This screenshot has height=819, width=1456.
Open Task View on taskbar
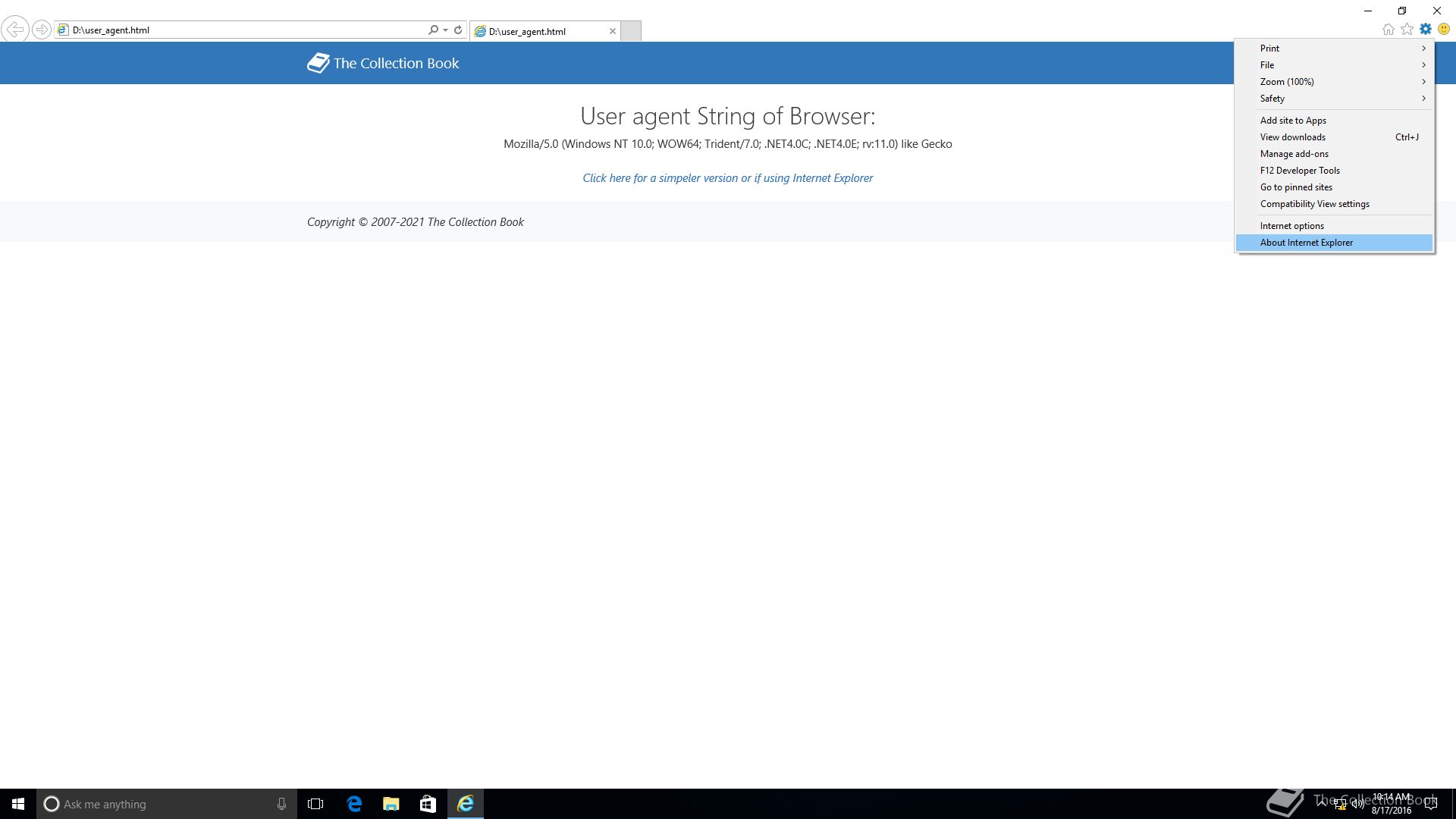coord(315,804)
